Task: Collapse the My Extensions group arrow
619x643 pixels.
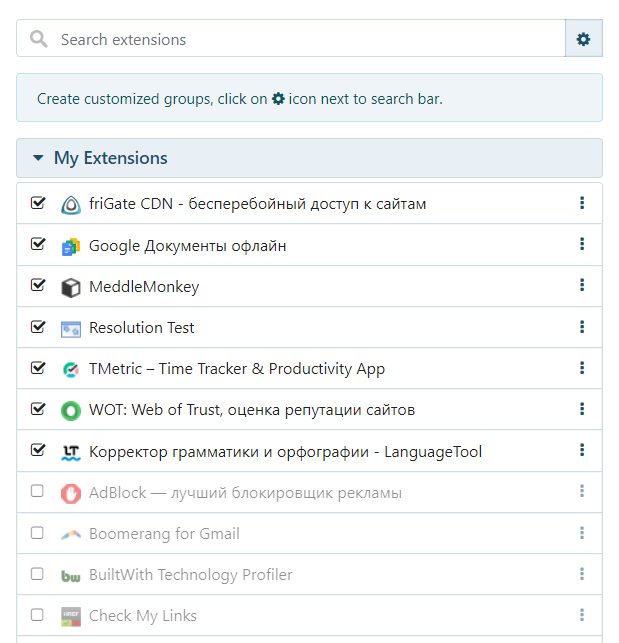Action: 38,158
